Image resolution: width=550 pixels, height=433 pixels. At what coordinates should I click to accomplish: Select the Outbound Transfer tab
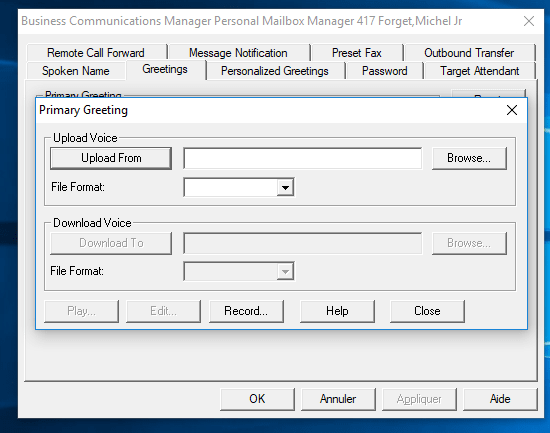coord(469,53)
